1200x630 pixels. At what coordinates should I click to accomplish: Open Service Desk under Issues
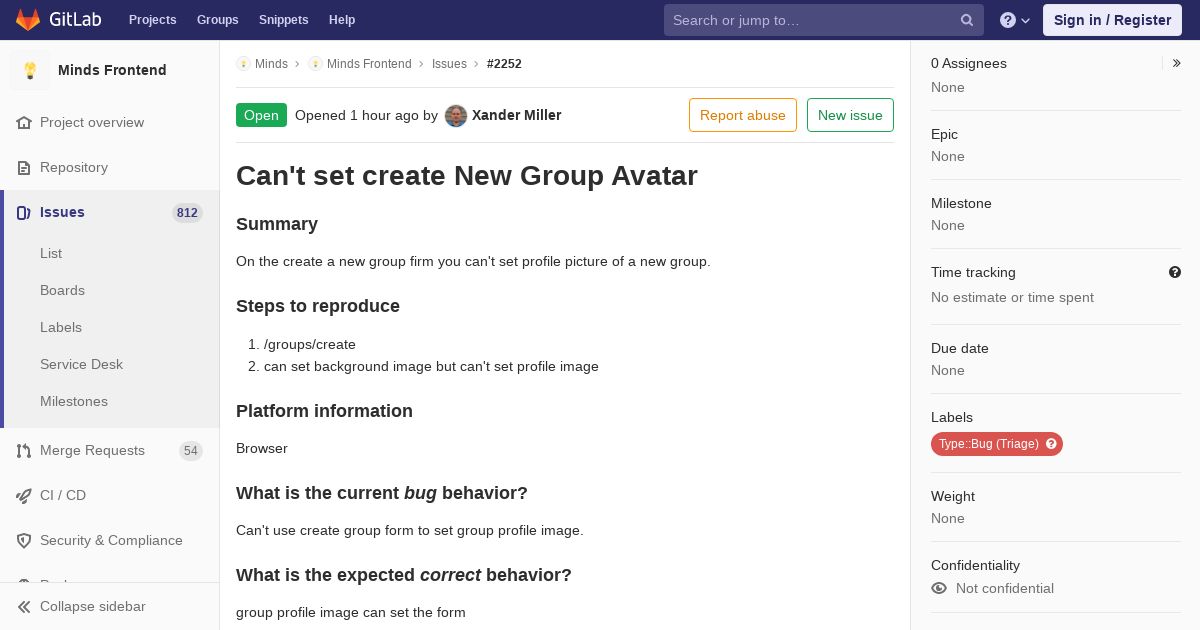pos(81,364)
